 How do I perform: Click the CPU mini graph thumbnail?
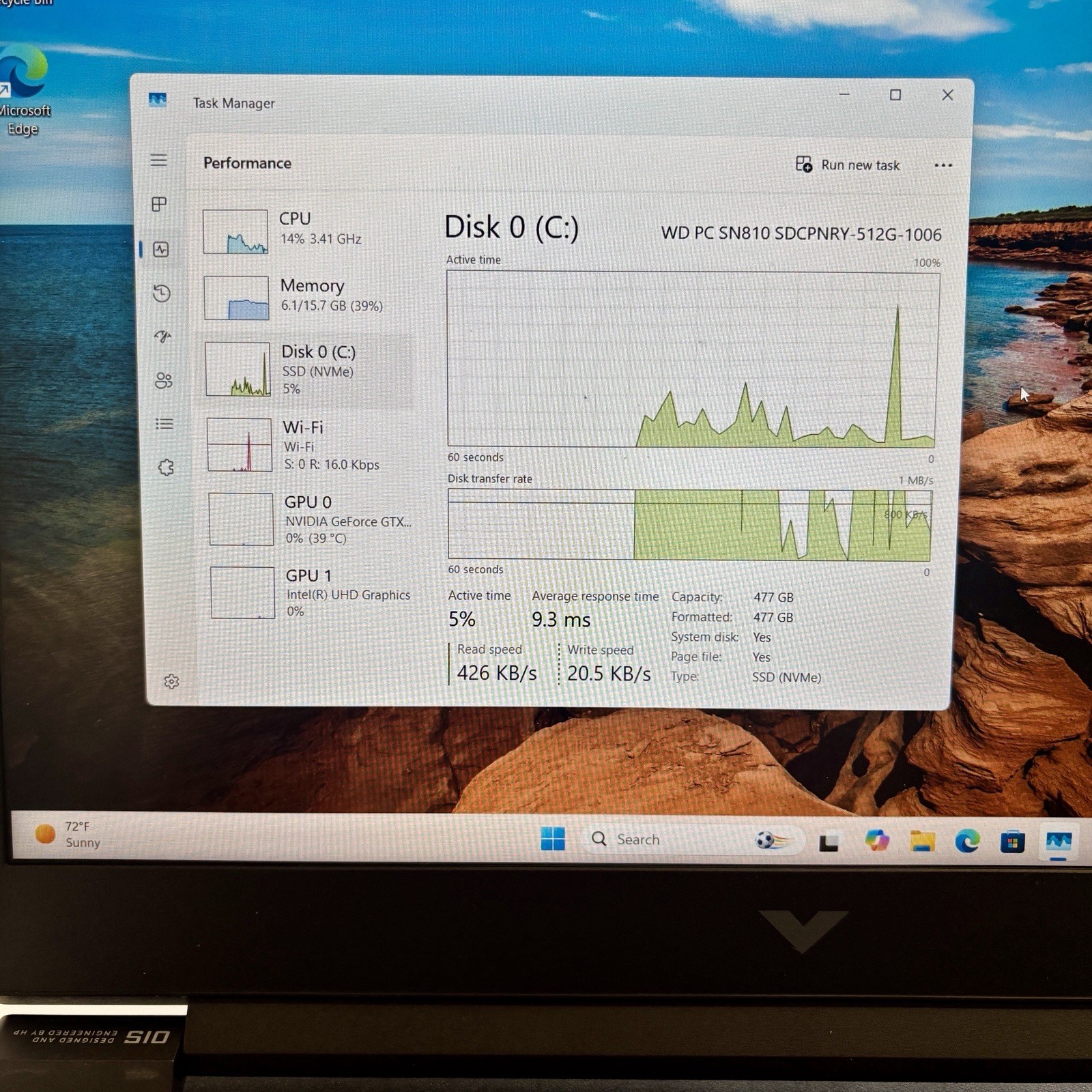pos(235,231)
